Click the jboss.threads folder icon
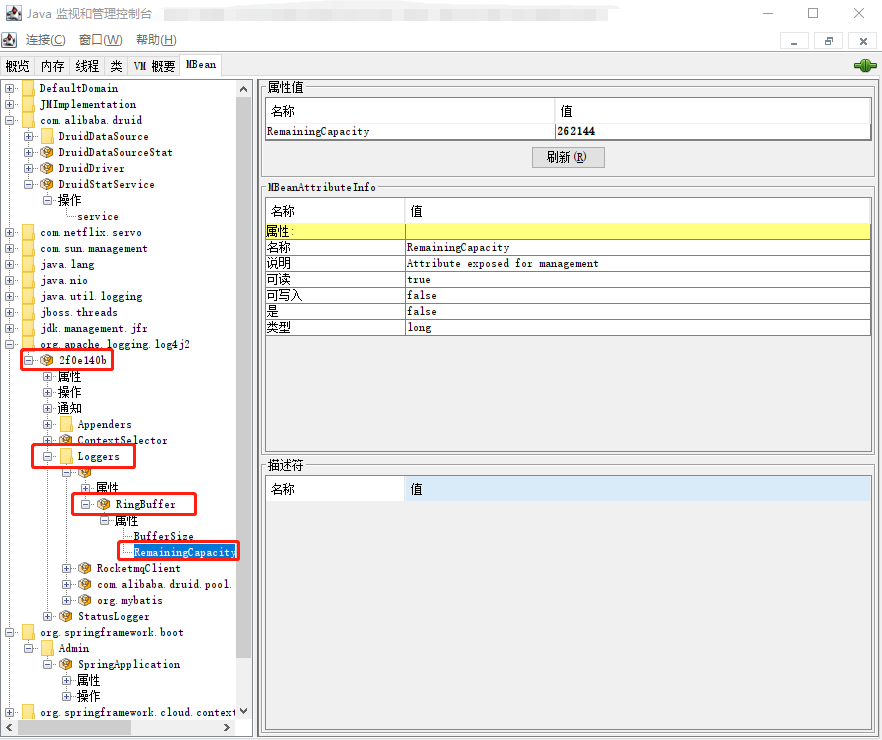Viewport: 882px width, 740px height. (x=28, y=312)
